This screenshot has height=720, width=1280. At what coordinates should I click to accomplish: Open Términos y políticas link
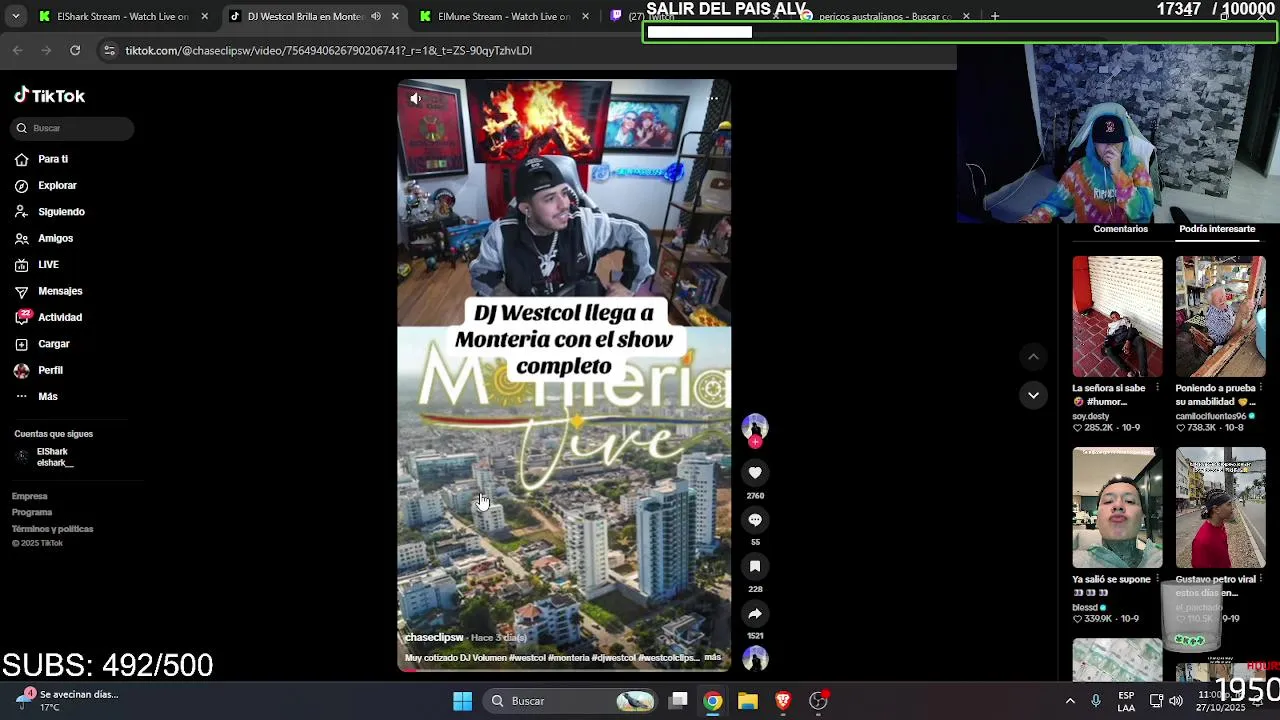(x=53, y=529)
